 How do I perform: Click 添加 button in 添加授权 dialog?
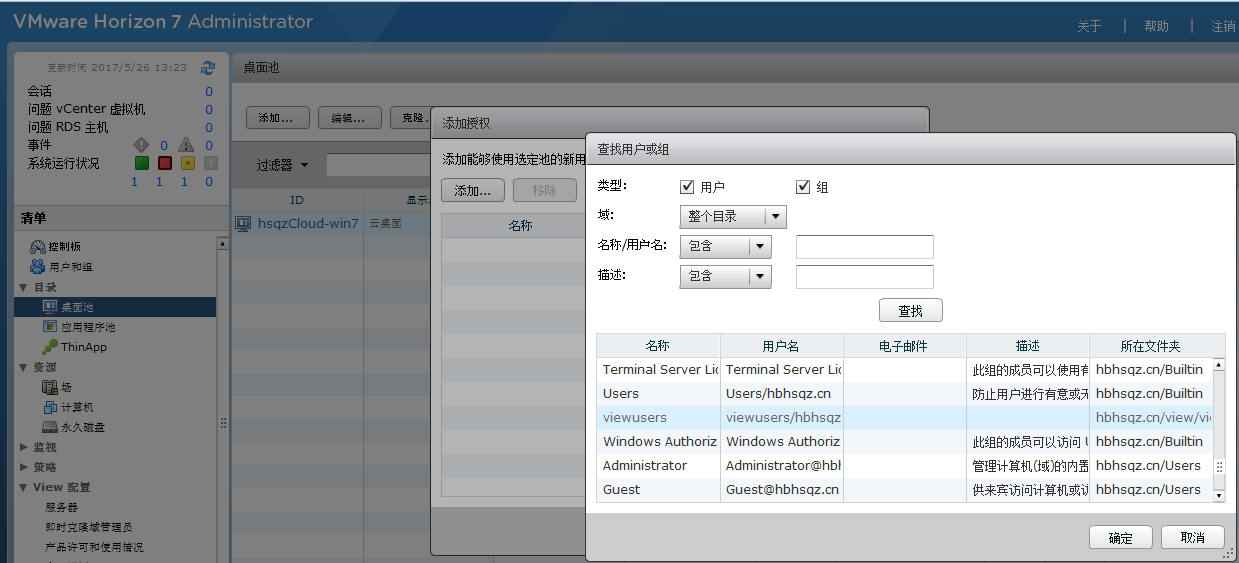[473, 190]
